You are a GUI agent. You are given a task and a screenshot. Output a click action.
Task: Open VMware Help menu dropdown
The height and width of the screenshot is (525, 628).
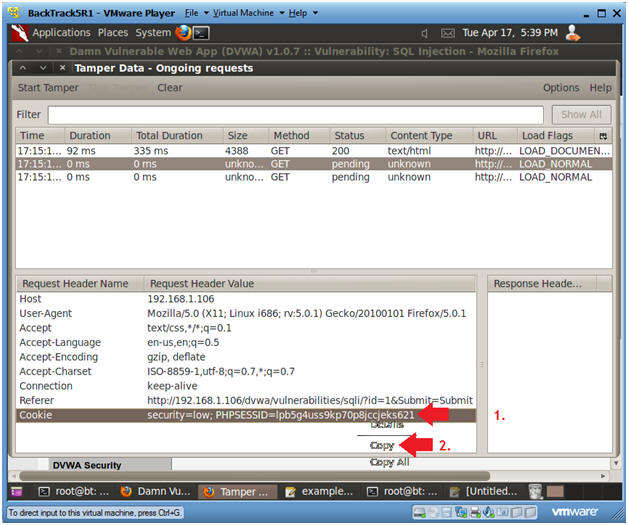click(303, 13)
